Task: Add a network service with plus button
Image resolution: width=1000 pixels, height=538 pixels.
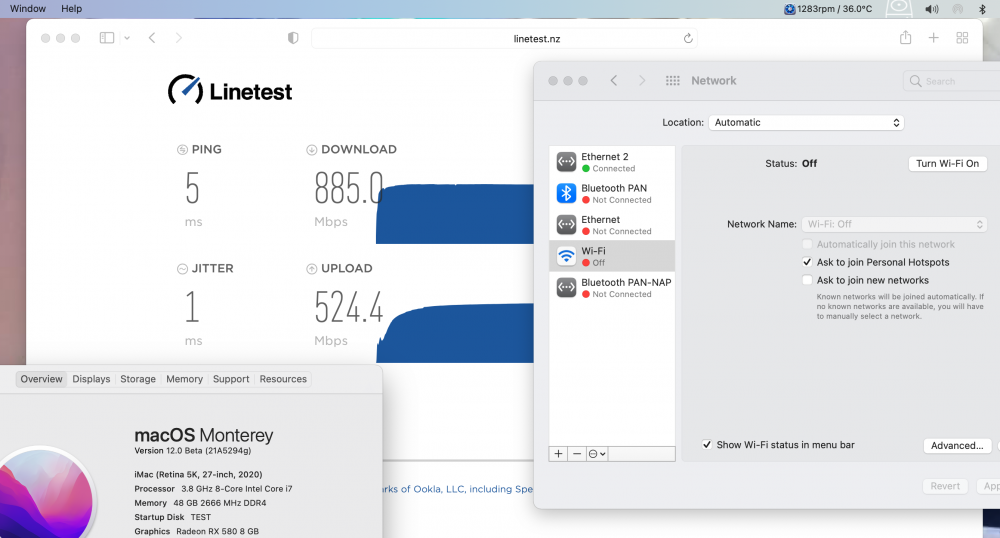Action: coord(558,454)
